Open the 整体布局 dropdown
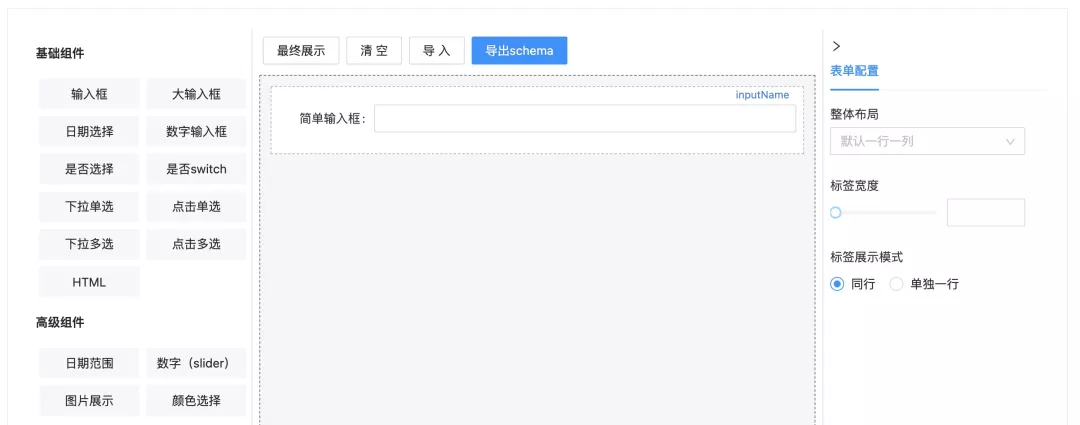 tap(927, 141)
